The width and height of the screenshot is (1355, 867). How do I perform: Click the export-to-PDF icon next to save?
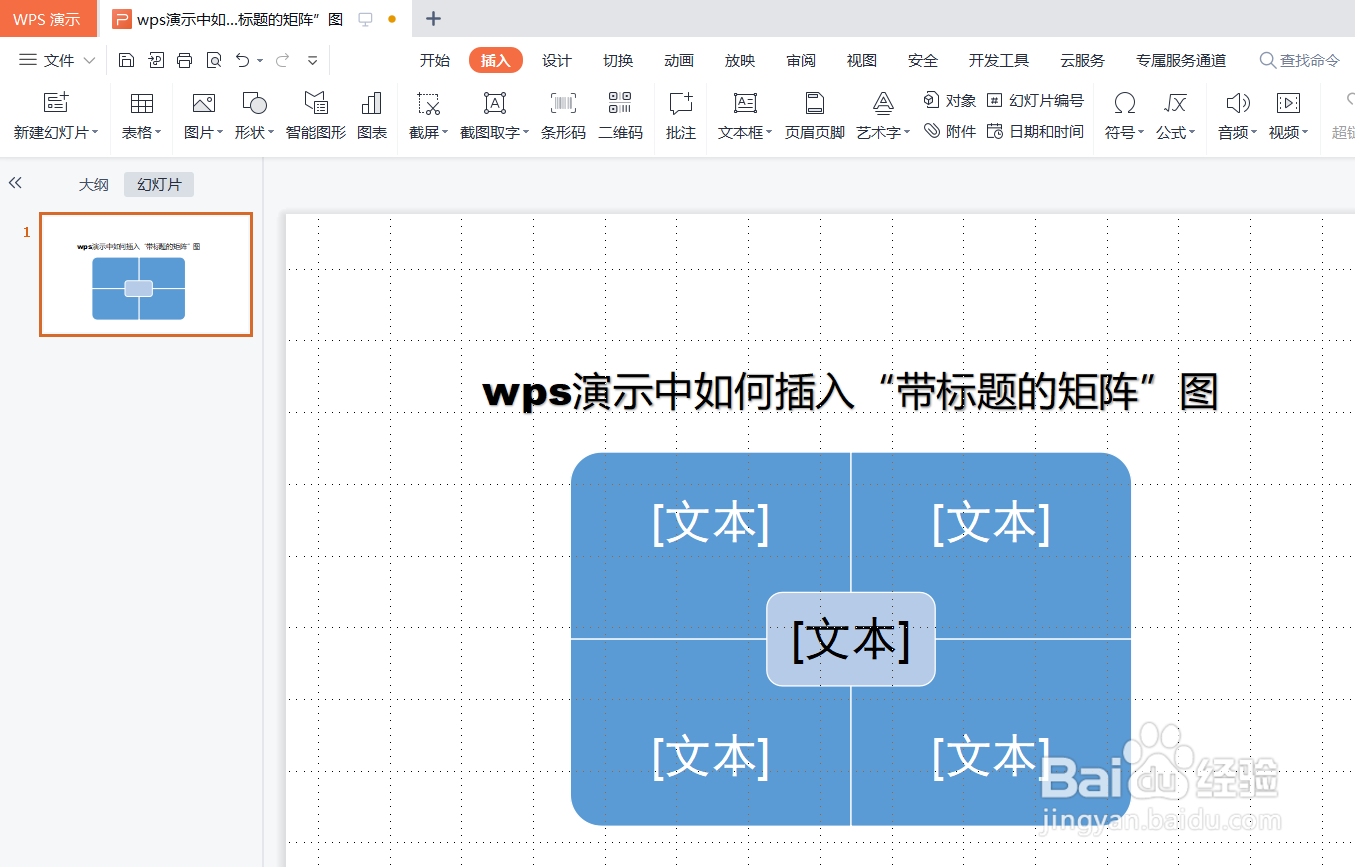click(x=155, y=60)
